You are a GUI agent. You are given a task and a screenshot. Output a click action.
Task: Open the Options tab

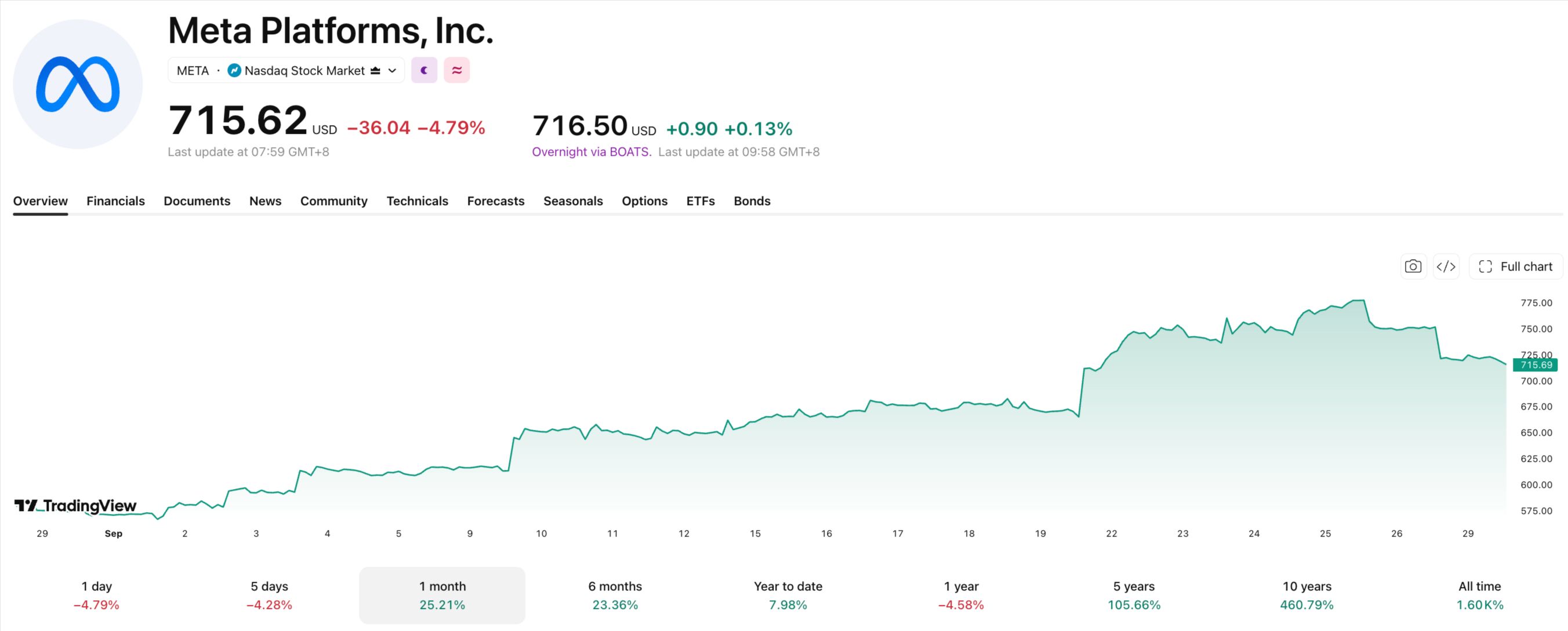(645, 201)
